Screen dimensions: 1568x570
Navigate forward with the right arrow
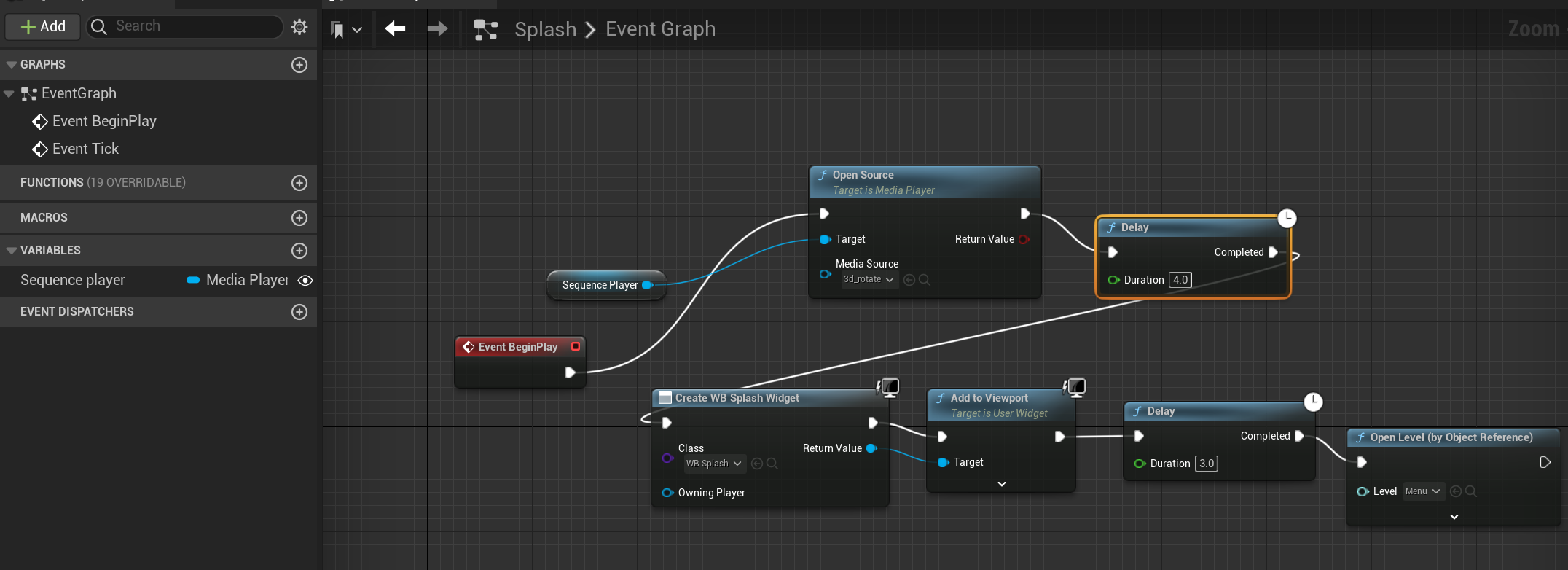[437, 28]
